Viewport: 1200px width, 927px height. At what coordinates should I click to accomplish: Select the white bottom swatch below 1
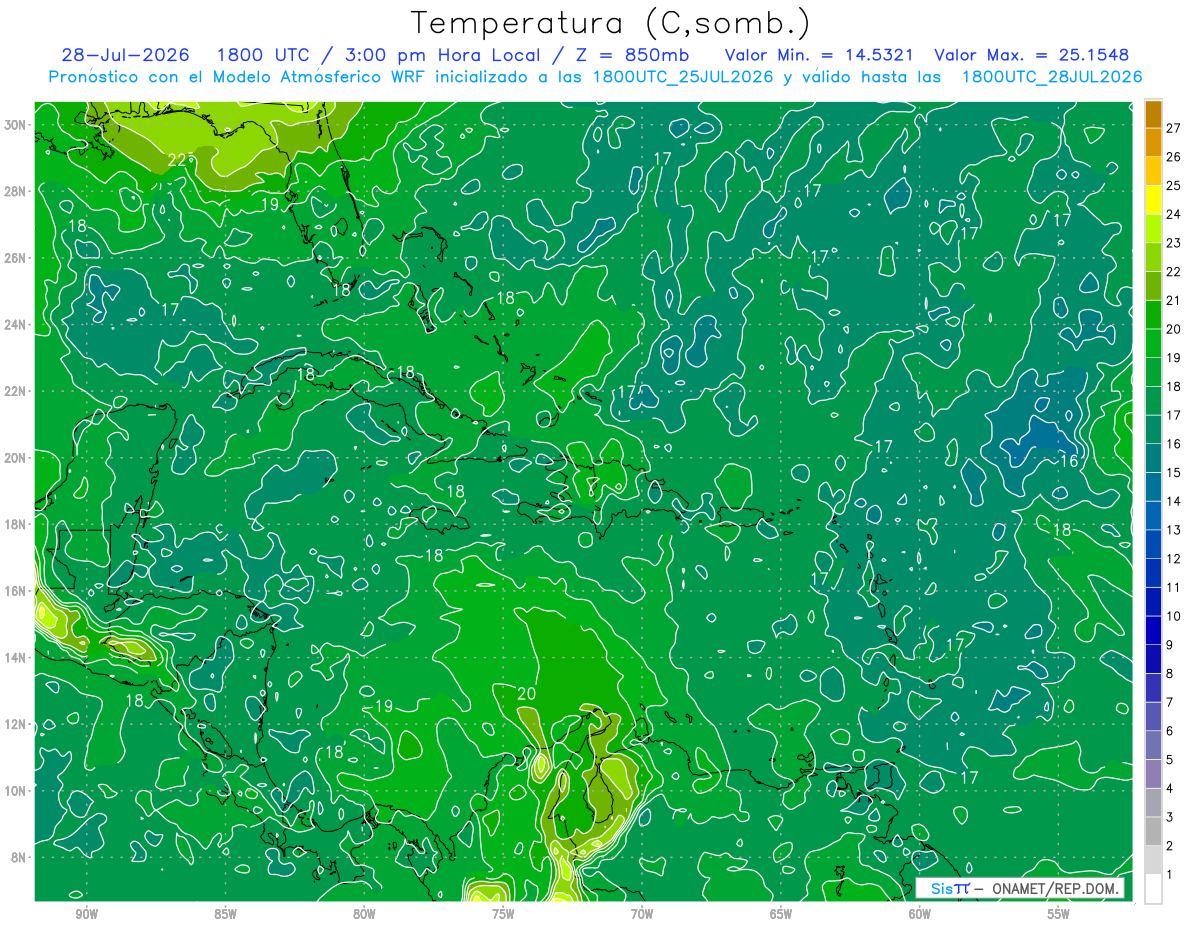(1153, 889)
